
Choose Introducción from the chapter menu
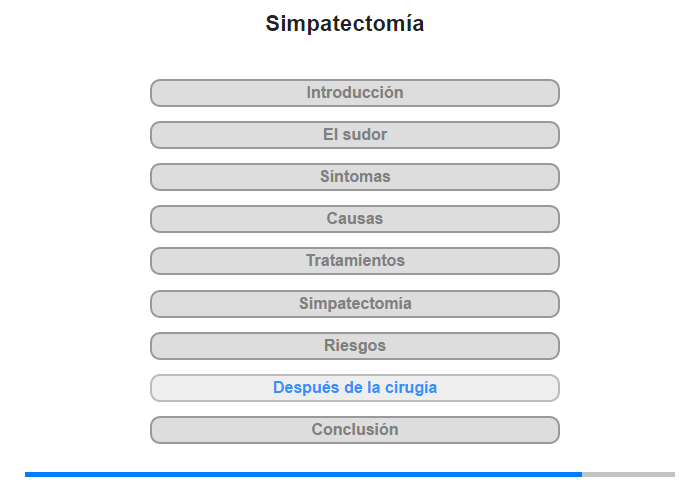pos(354,93)
